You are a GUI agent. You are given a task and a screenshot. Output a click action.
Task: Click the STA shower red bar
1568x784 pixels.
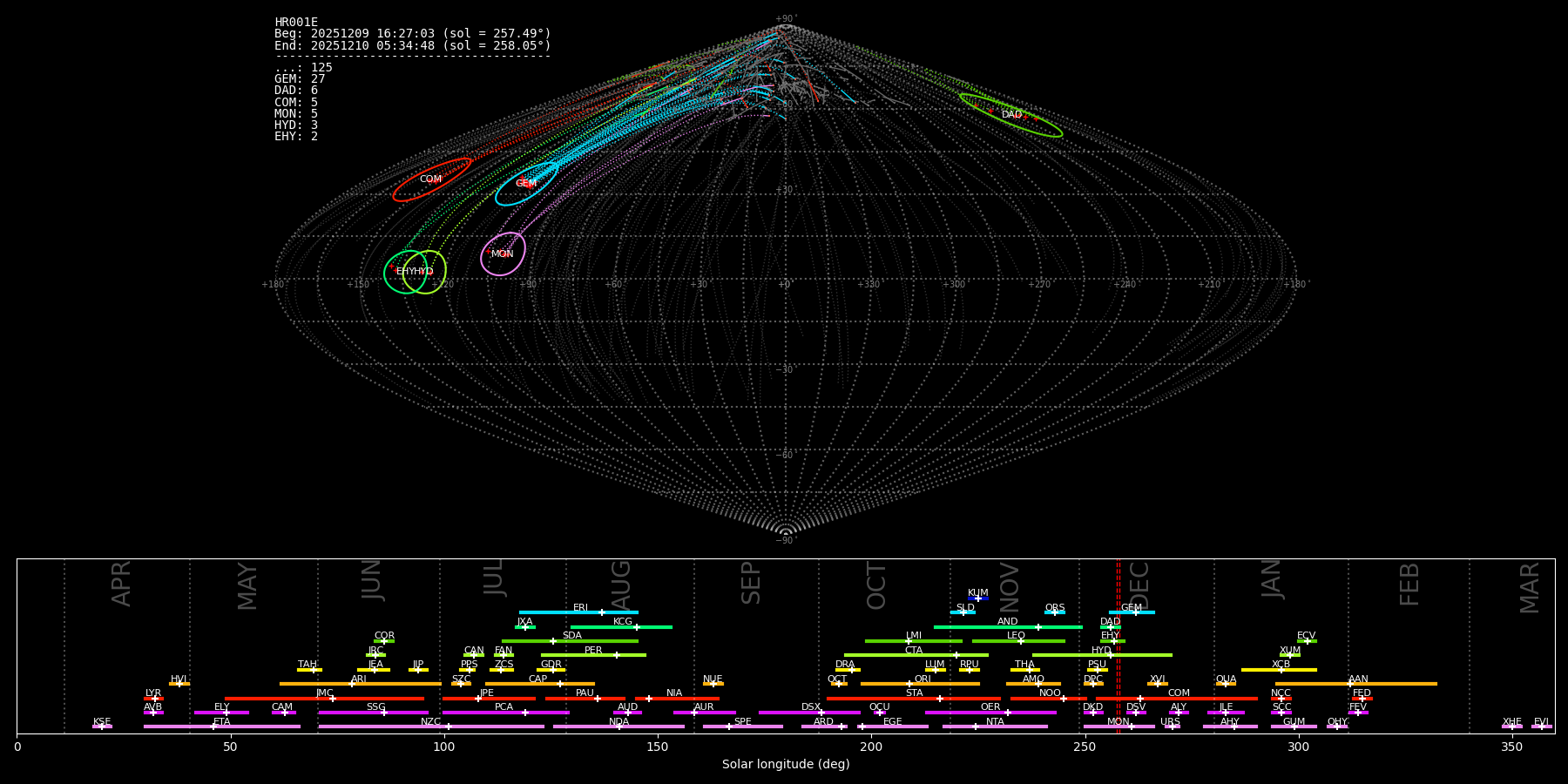click(914, 699)
